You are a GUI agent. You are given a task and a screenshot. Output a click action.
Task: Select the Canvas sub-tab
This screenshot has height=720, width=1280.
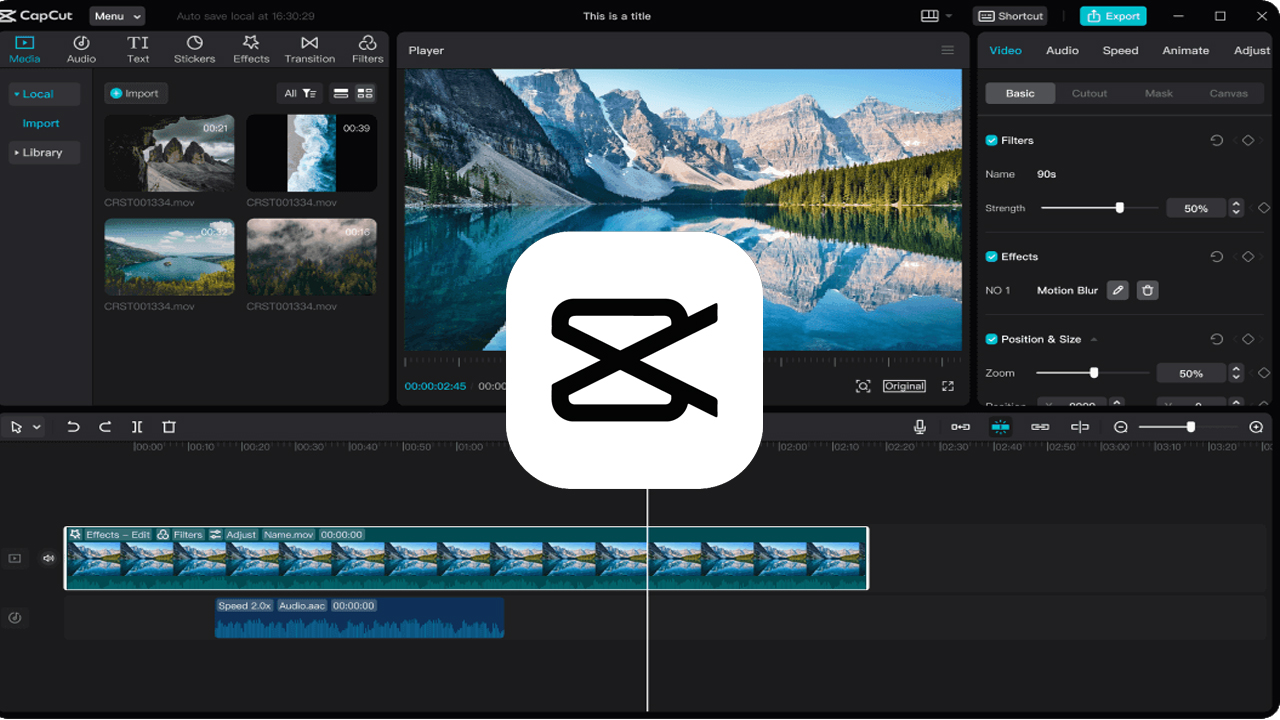coord(1228,93)
